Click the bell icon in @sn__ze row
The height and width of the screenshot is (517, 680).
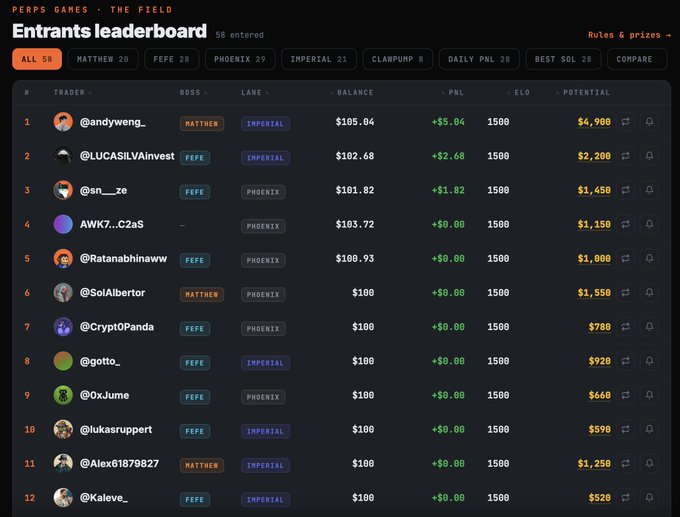tap(649, 190)
